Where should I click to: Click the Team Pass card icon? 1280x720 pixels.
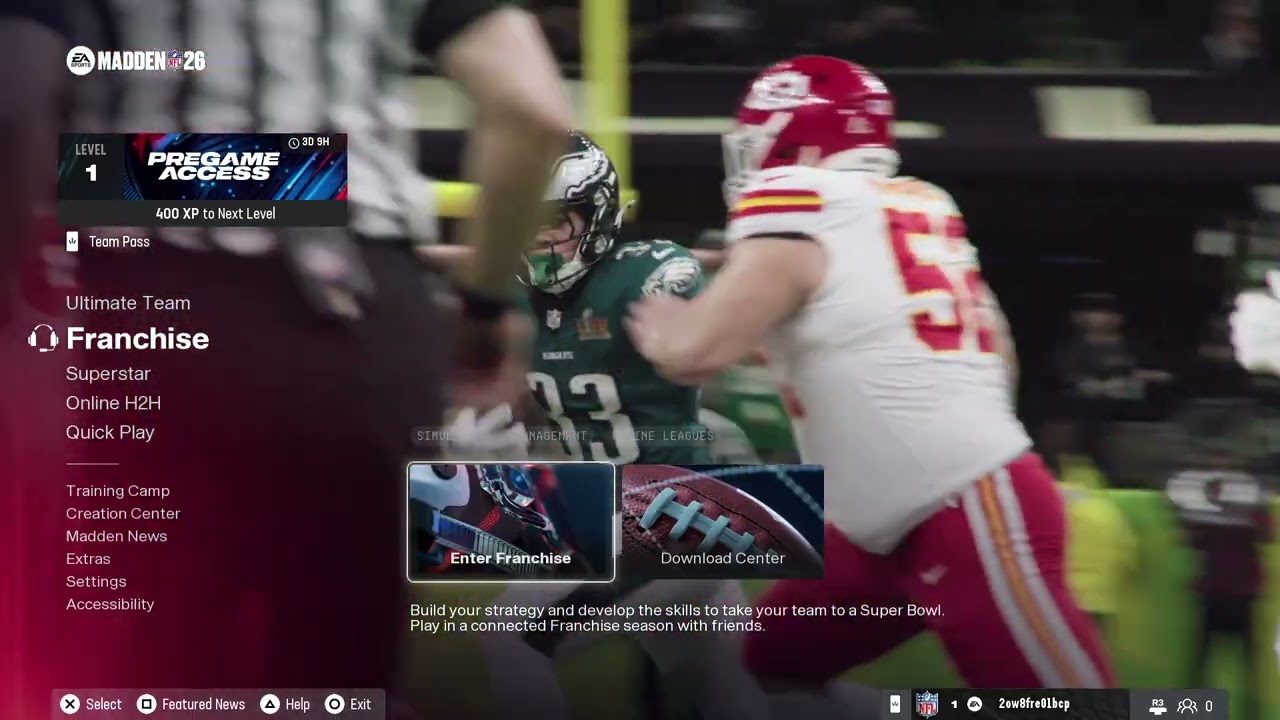(72, 242)
